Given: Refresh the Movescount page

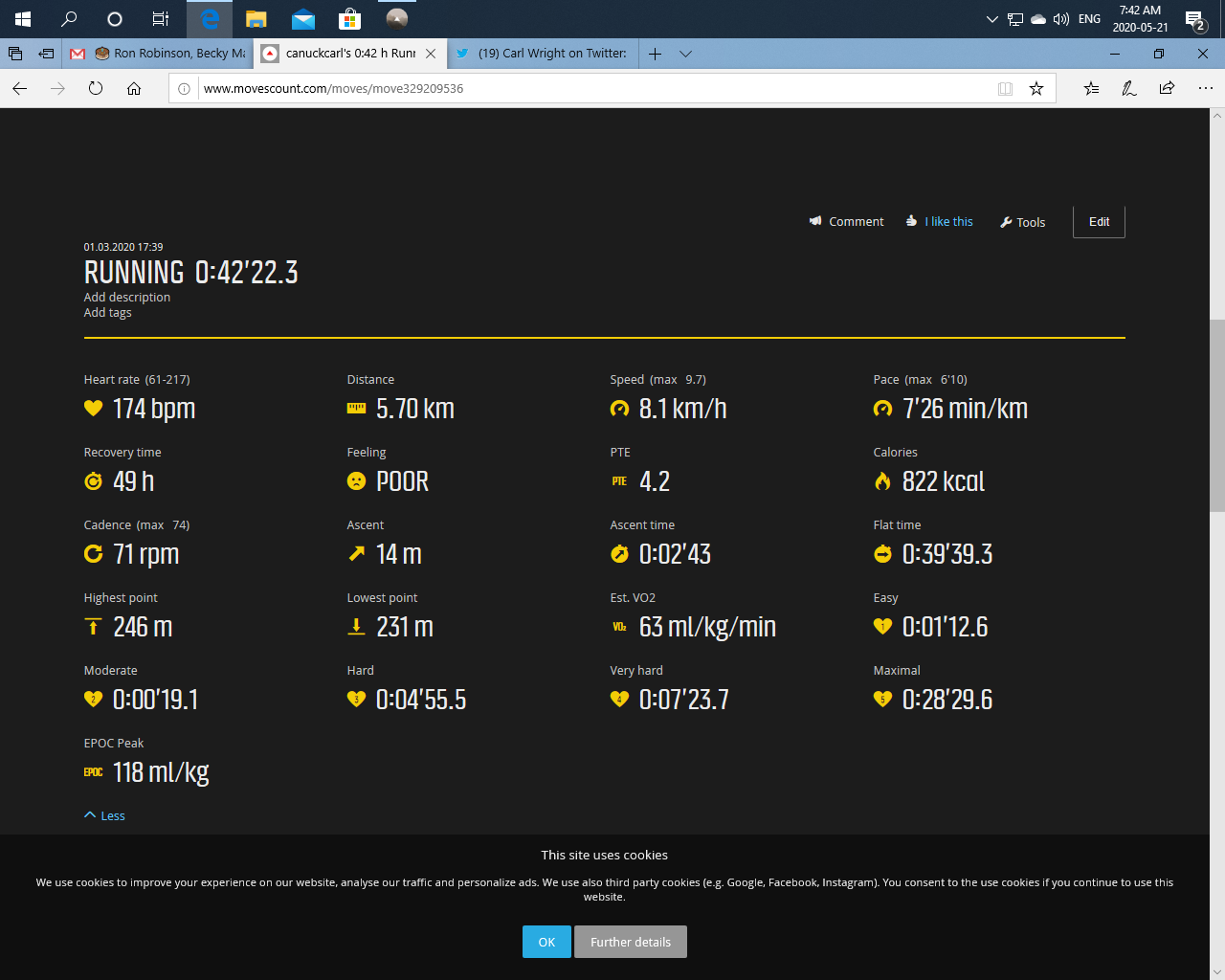Looking at the screenshot, I should pyautogui.click(x=96, y=89).
